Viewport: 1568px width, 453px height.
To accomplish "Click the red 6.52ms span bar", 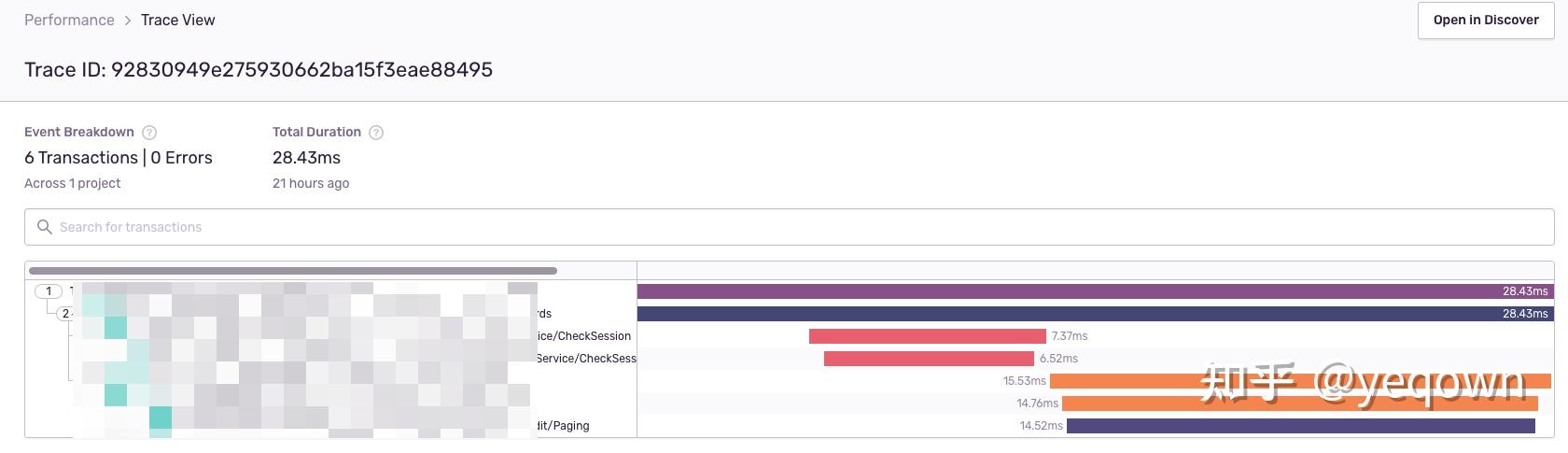I will (x=929, y=359).
